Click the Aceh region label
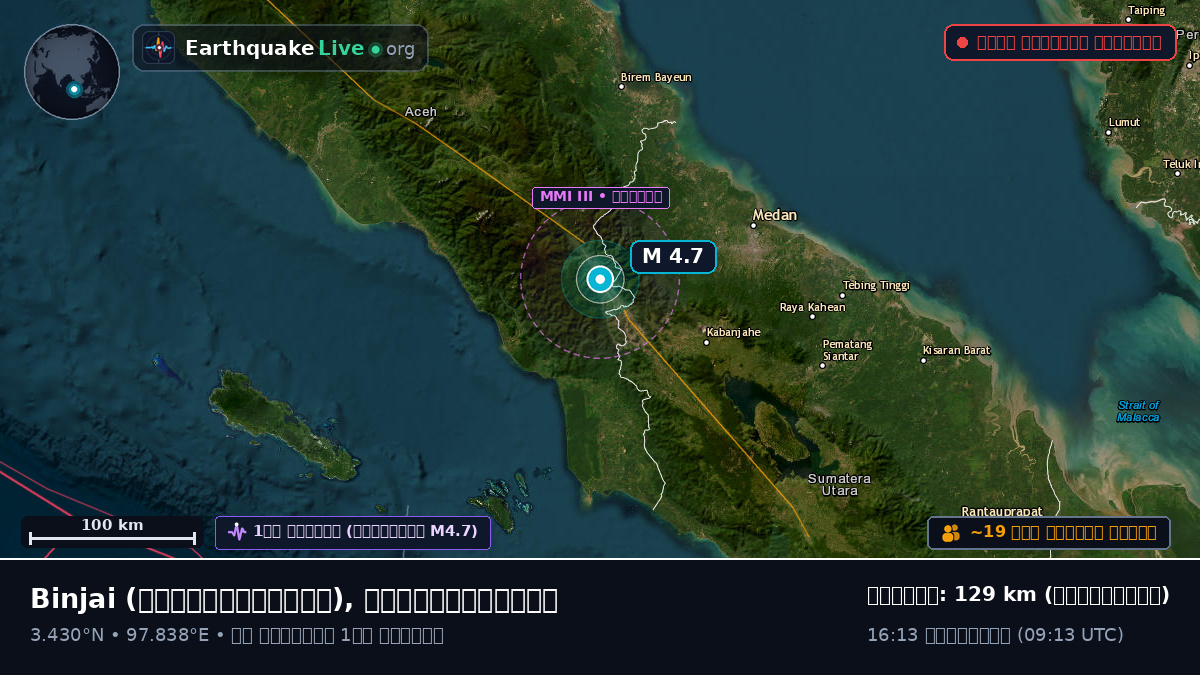 click(x=421, y=111)
